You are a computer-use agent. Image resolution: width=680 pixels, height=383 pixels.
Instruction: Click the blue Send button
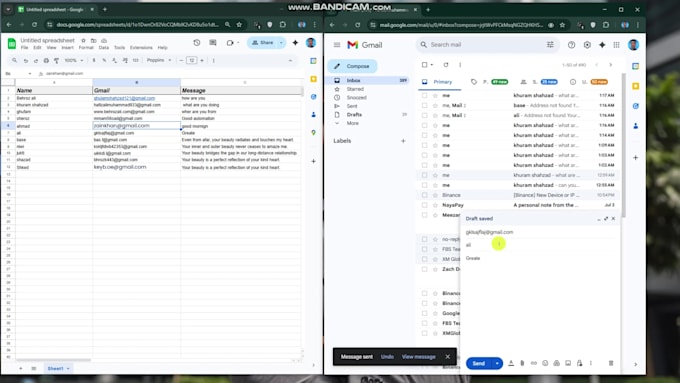tap(479, 363)
